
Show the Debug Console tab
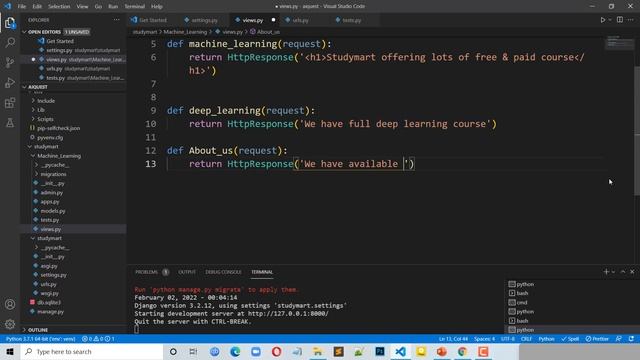point(223,272)
